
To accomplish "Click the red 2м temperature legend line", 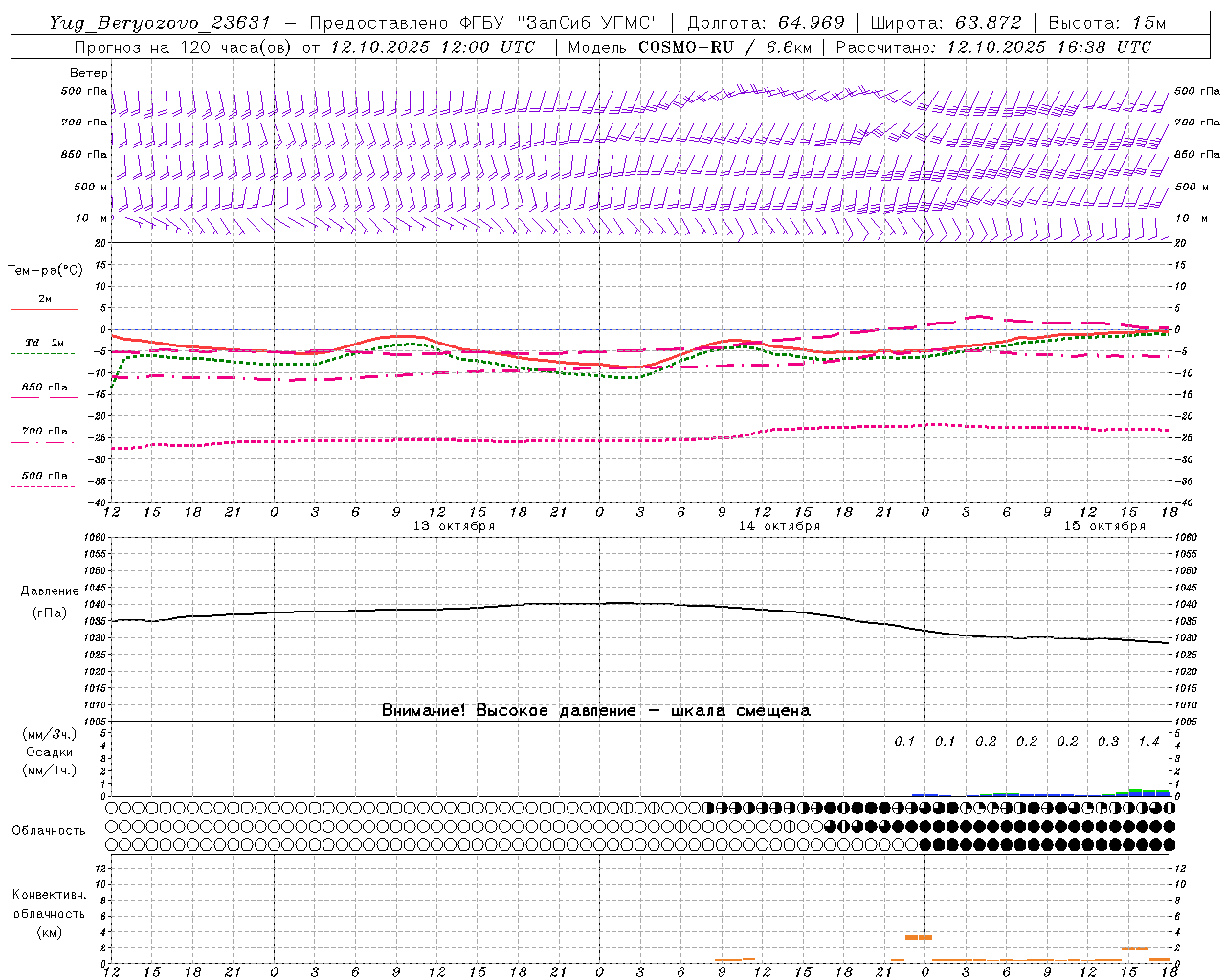I will pos(44,309).
